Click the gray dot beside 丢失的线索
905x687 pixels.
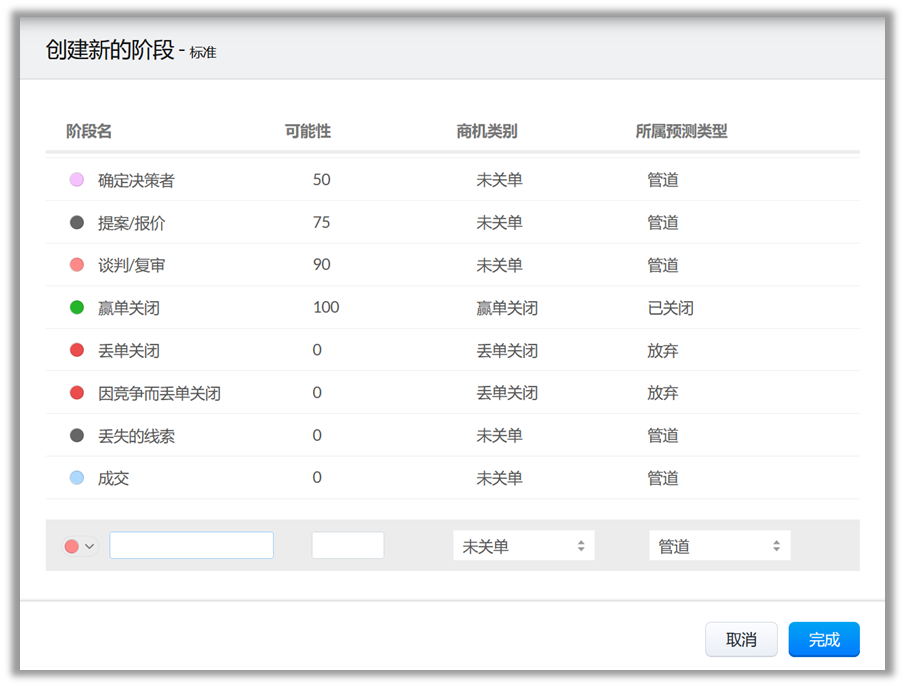click(x=77, y=436)
